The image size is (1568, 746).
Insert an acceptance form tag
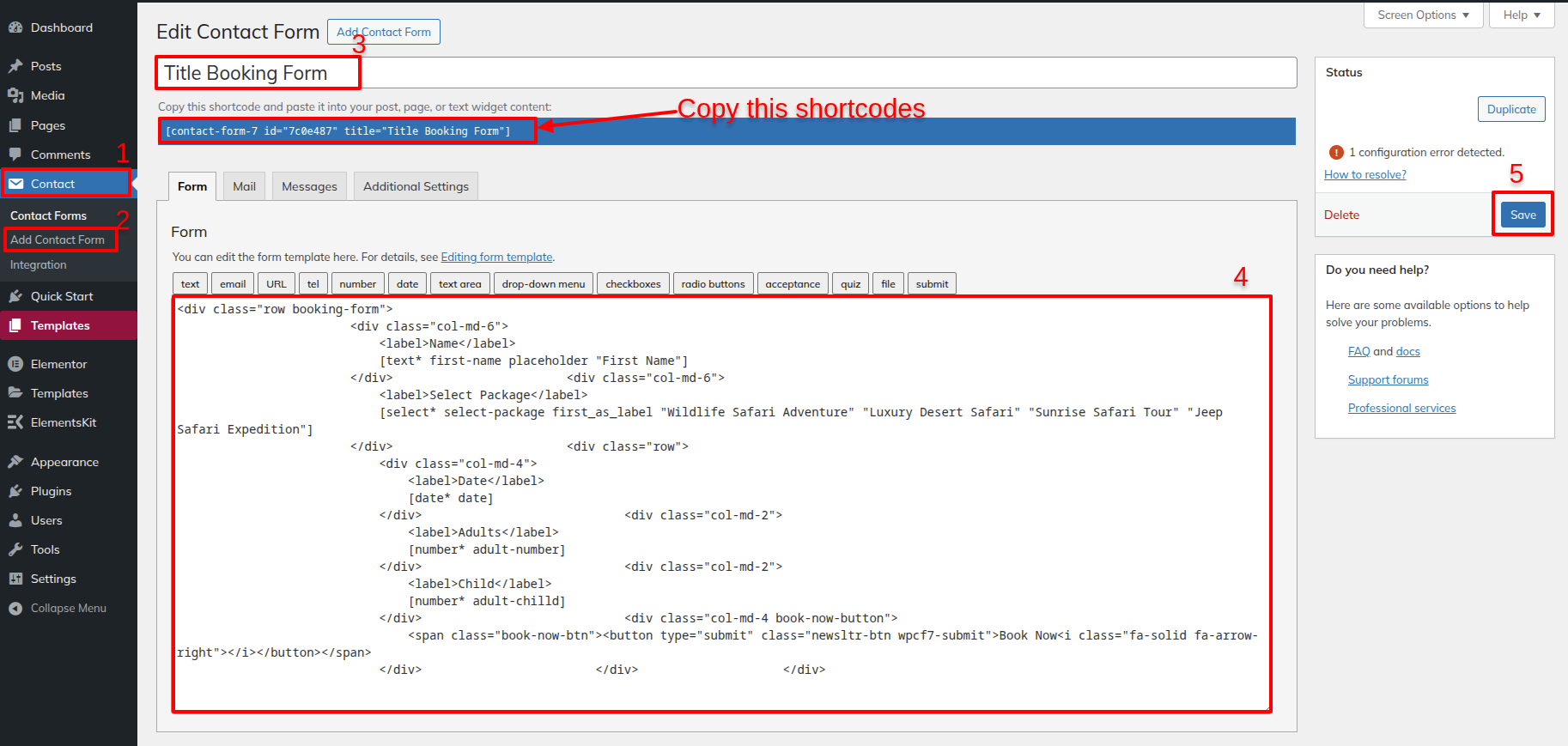pyautogui.click(x=792, y=284)
